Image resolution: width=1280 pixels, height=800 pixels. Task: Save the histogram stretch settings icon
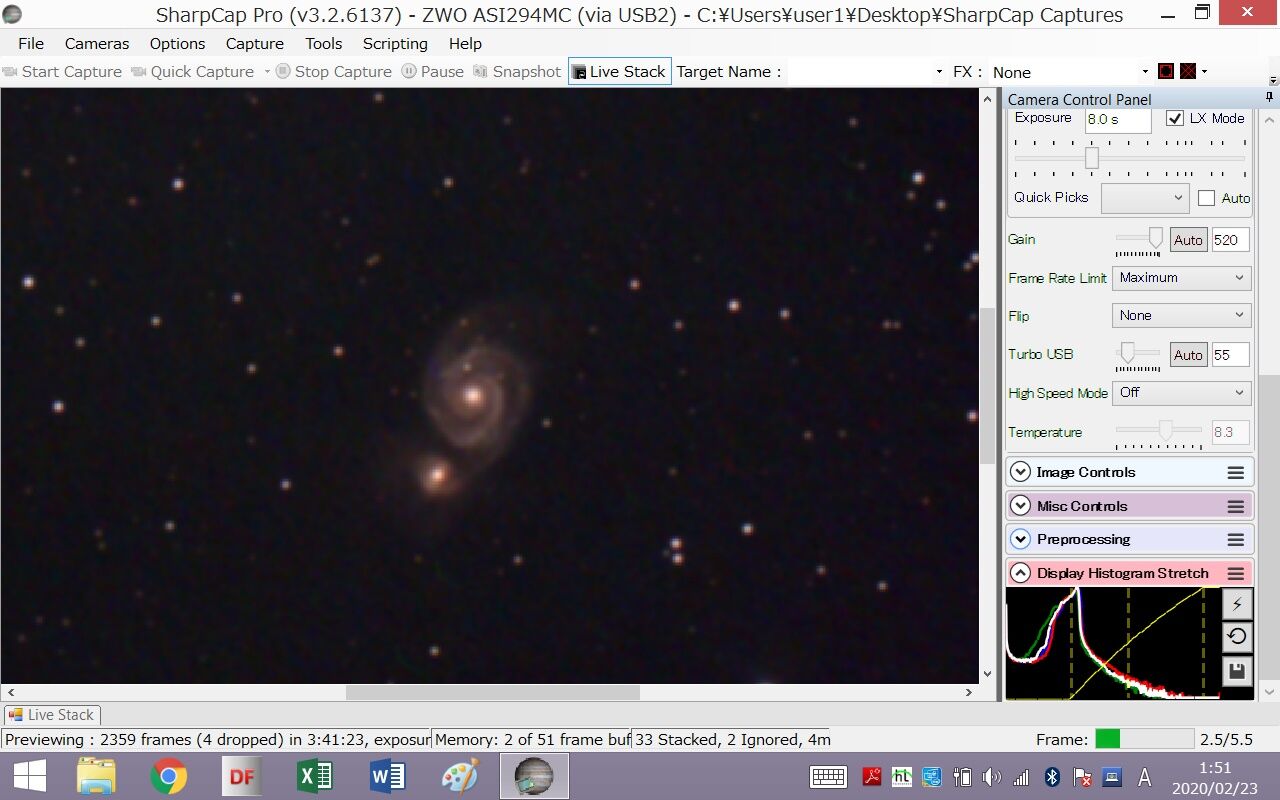click(x=1237, y=671)
